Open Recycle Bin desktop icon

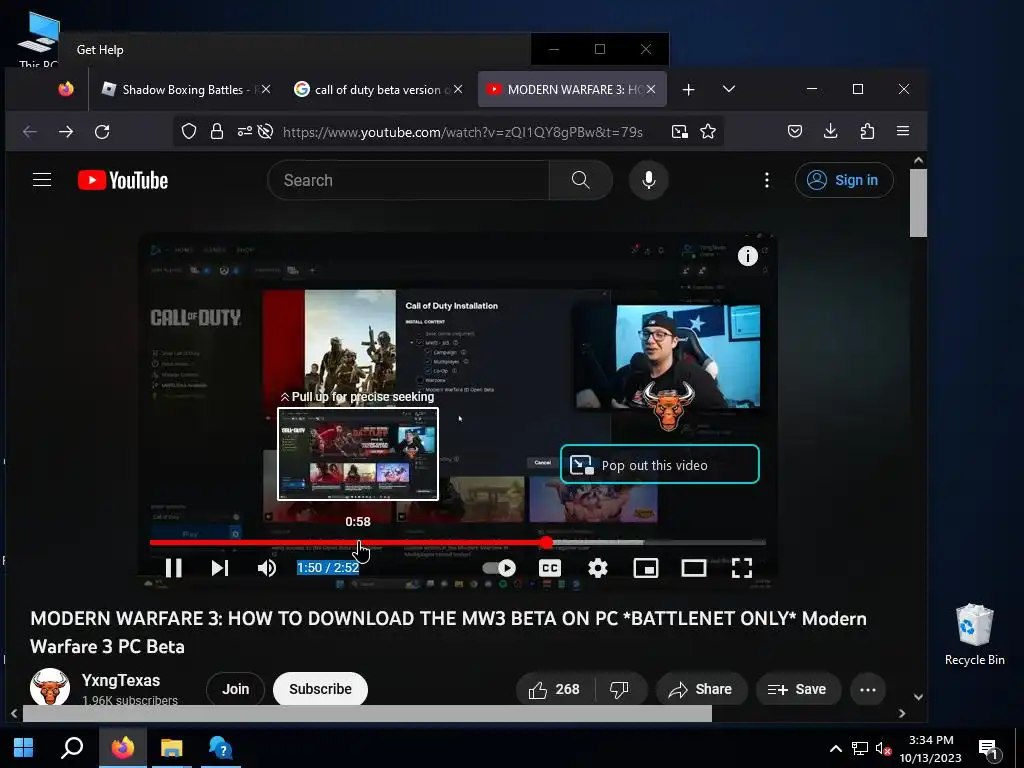coord(974,635)
